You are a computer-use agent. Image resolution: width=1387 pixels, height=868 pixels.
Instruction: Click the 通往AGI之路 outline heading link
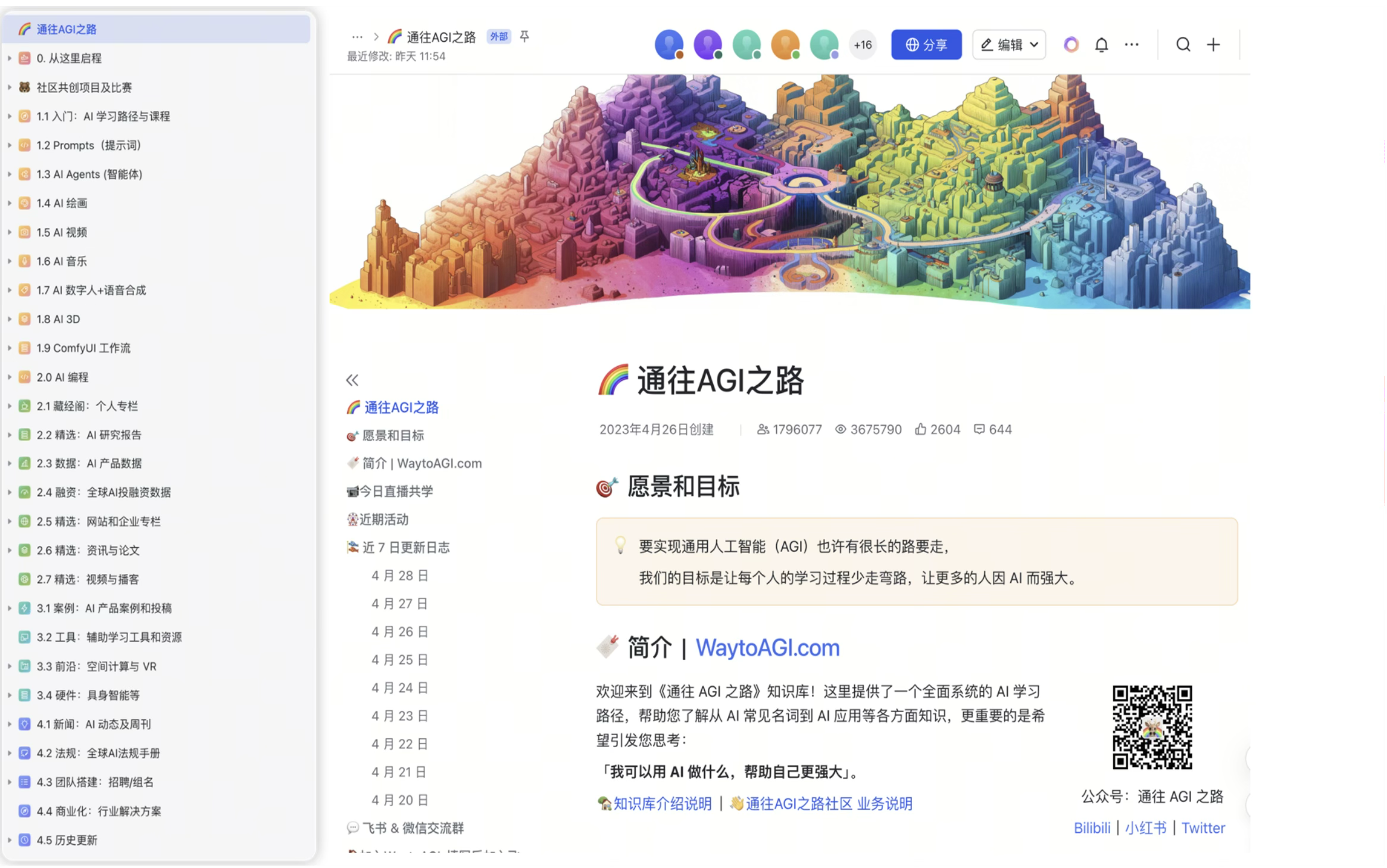click(x=393, y=407)
